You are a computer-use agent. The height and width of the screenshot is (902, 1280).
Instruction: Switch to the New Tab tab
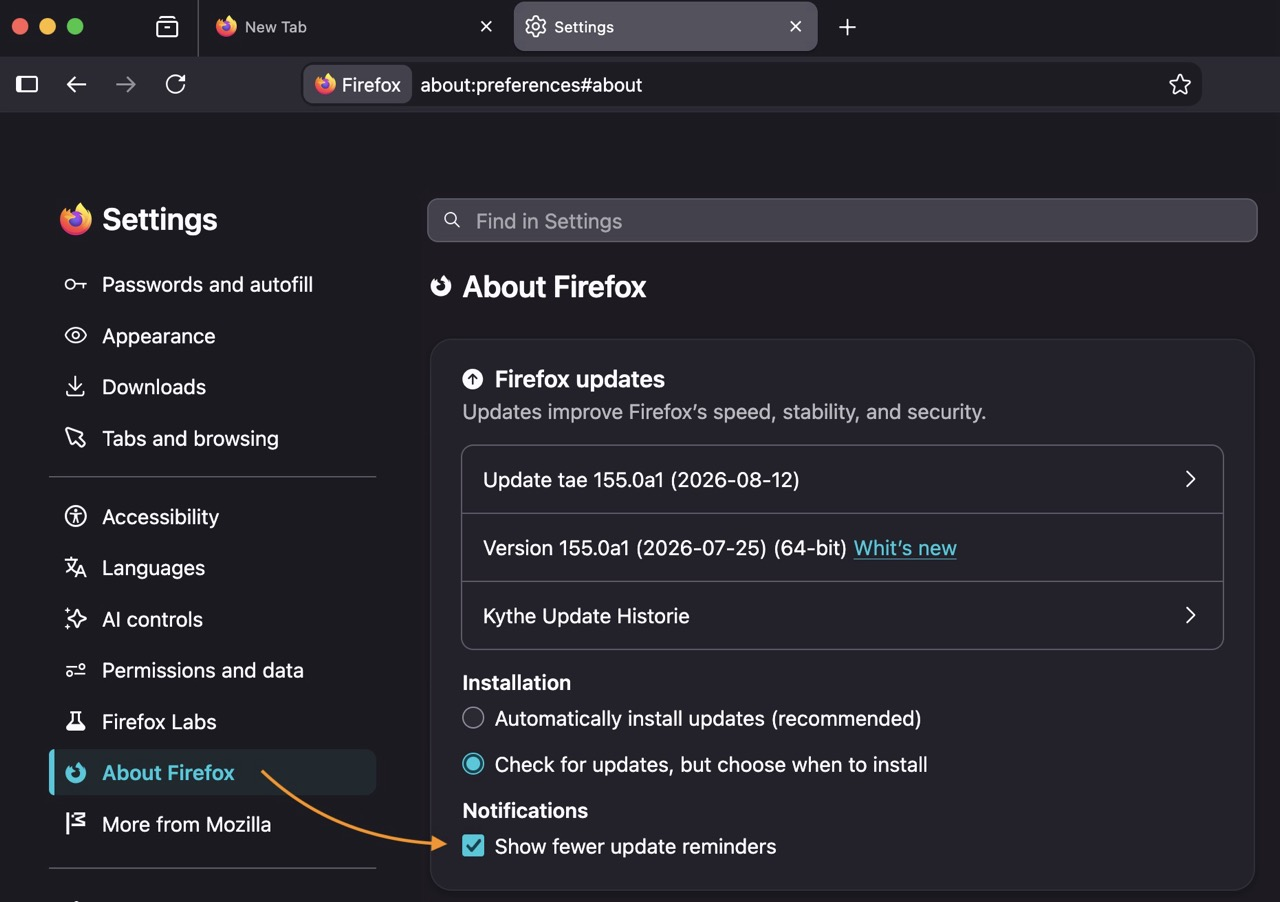click(x=353, y=27)
